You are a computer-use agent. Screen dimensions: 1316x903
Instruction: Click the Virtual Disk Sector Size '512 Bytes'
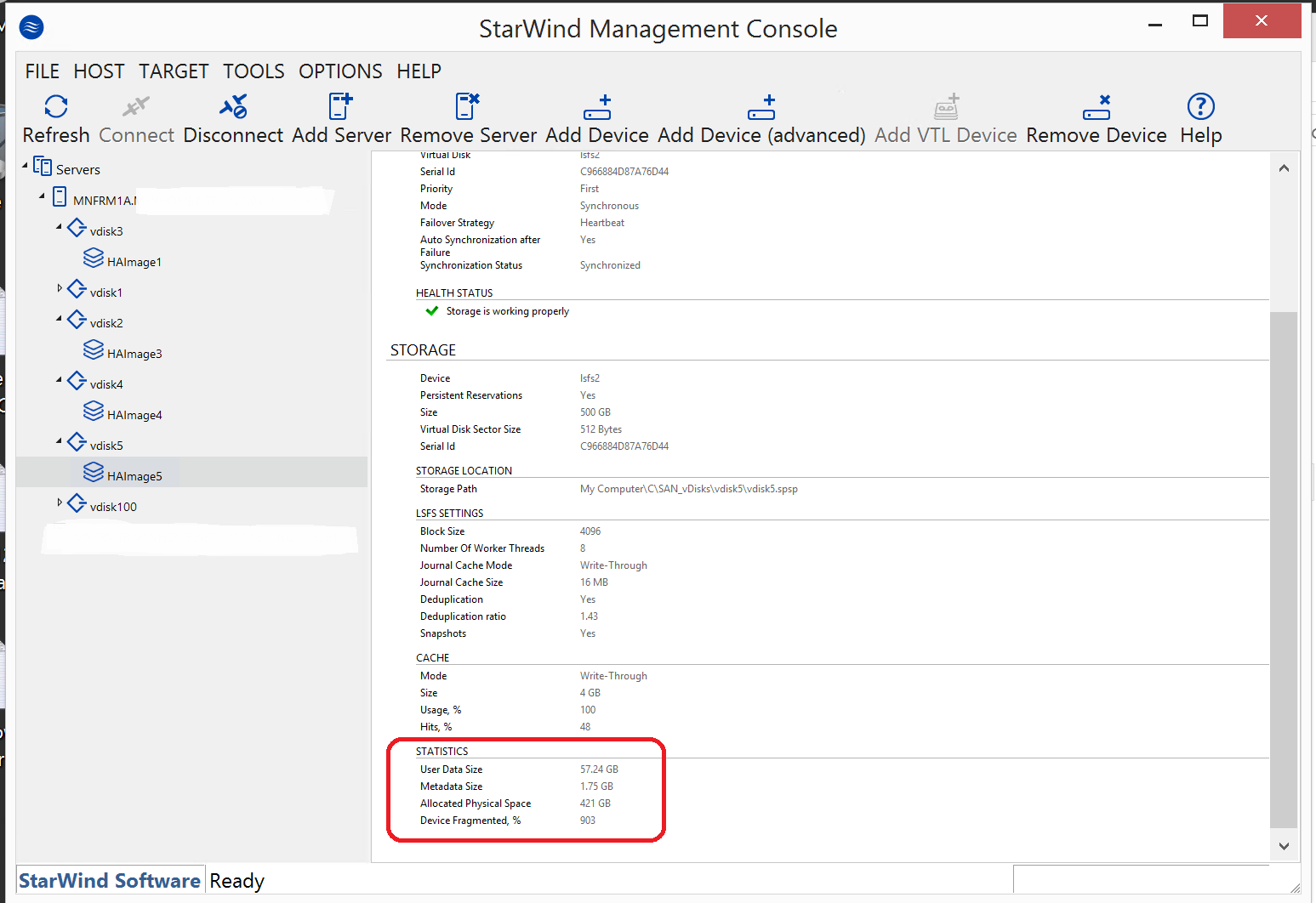(x=601, y=429)
